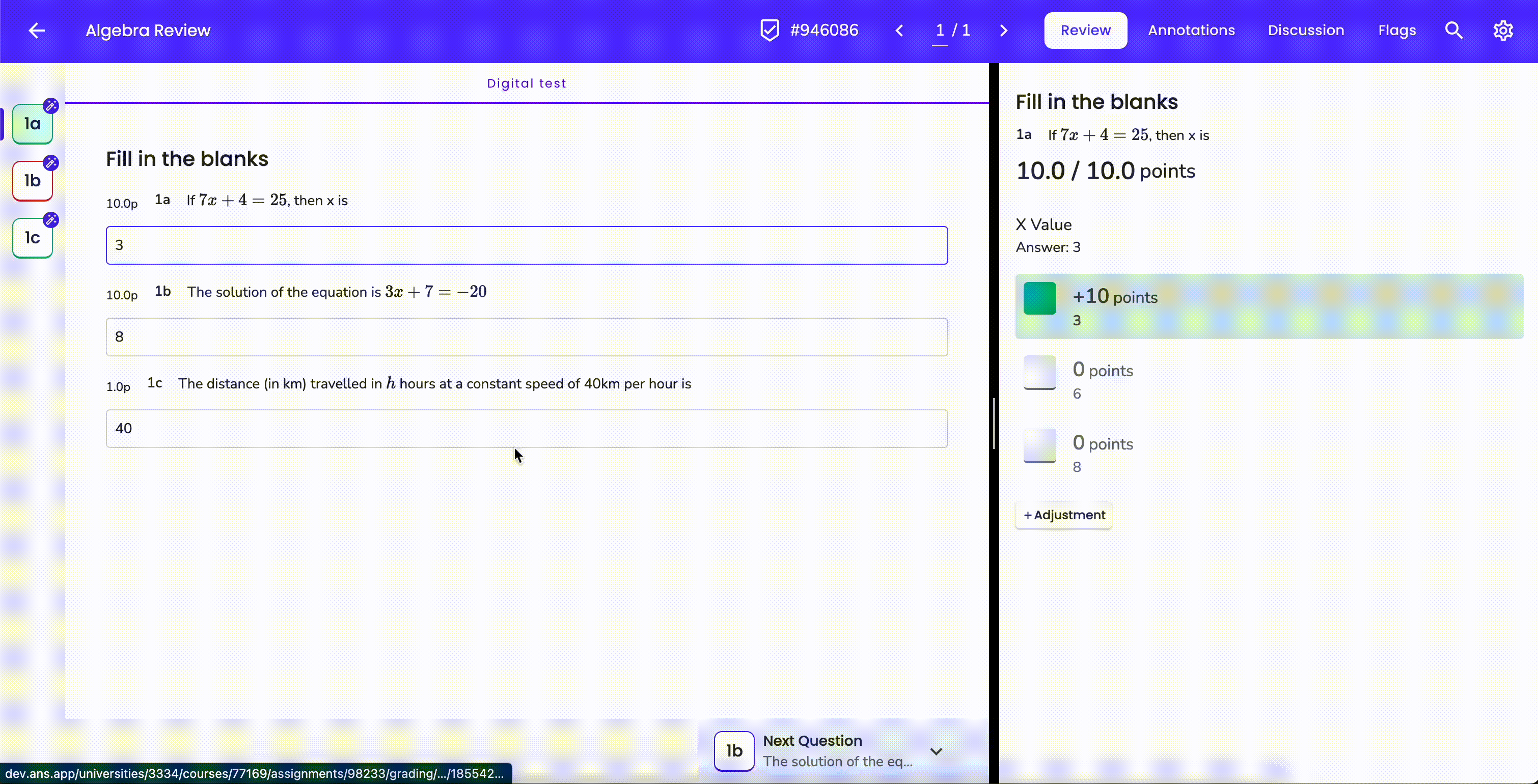Image resolution: width=1538 pixels, height=784 pixels.
Task: Click the 10.0 / 10.0 points score
Action: (1105, 171)
